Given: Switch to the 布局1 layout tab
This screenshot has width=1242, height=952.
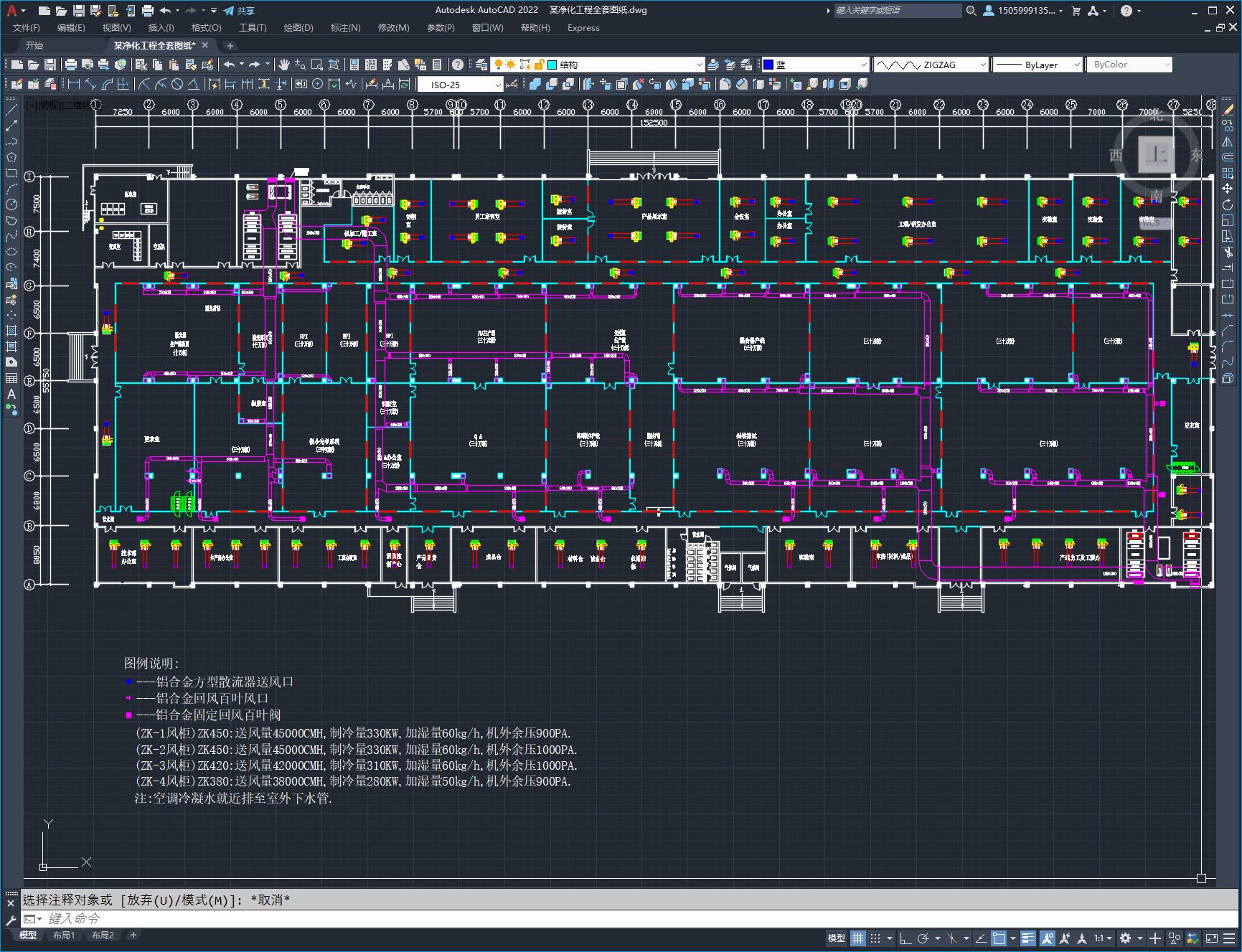Looking at the screenshot, I should pos(64,935).
